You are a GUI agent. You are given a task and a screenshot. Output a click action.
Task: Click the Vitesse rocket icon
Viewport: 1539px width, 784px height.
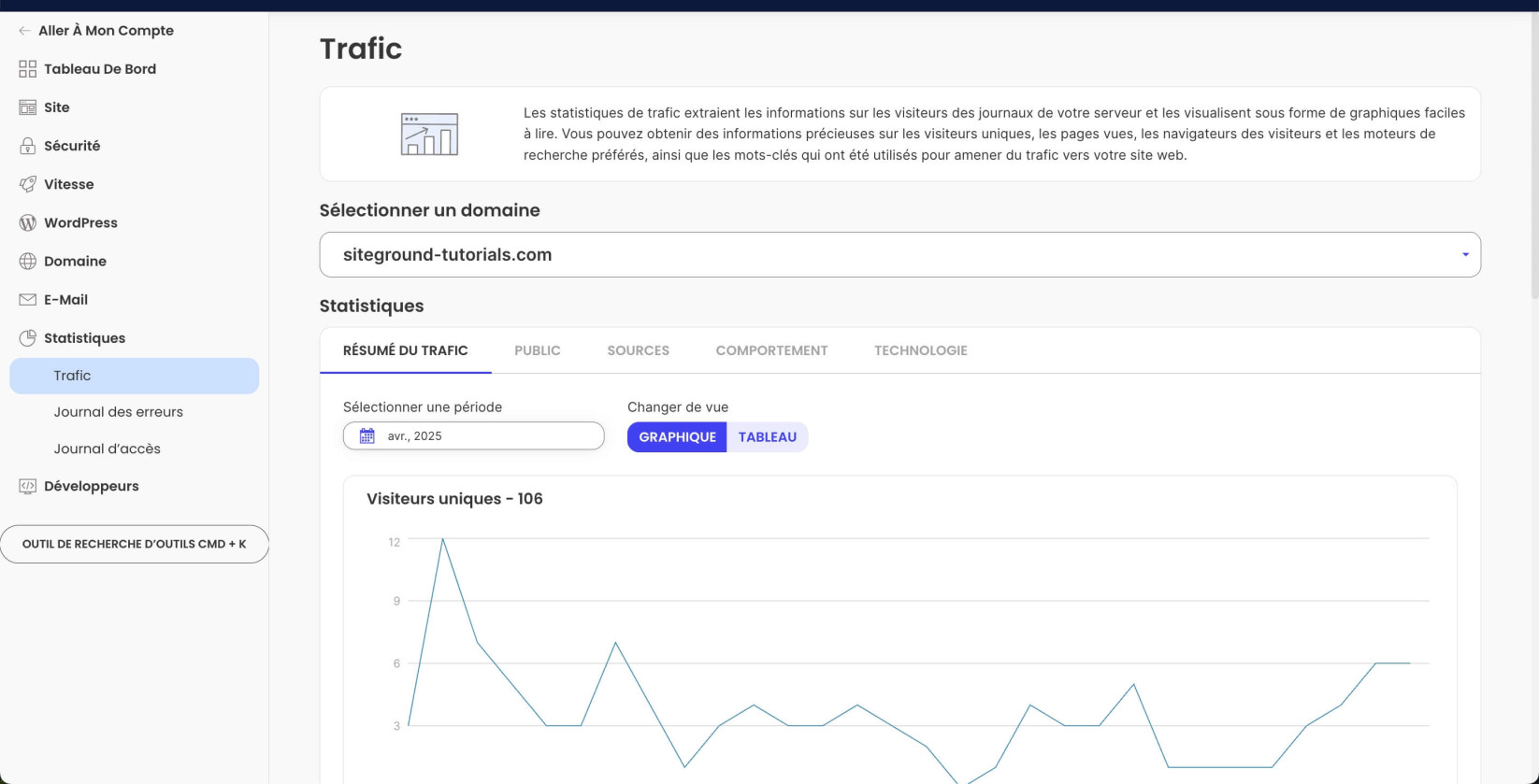(x=27, y=184)
